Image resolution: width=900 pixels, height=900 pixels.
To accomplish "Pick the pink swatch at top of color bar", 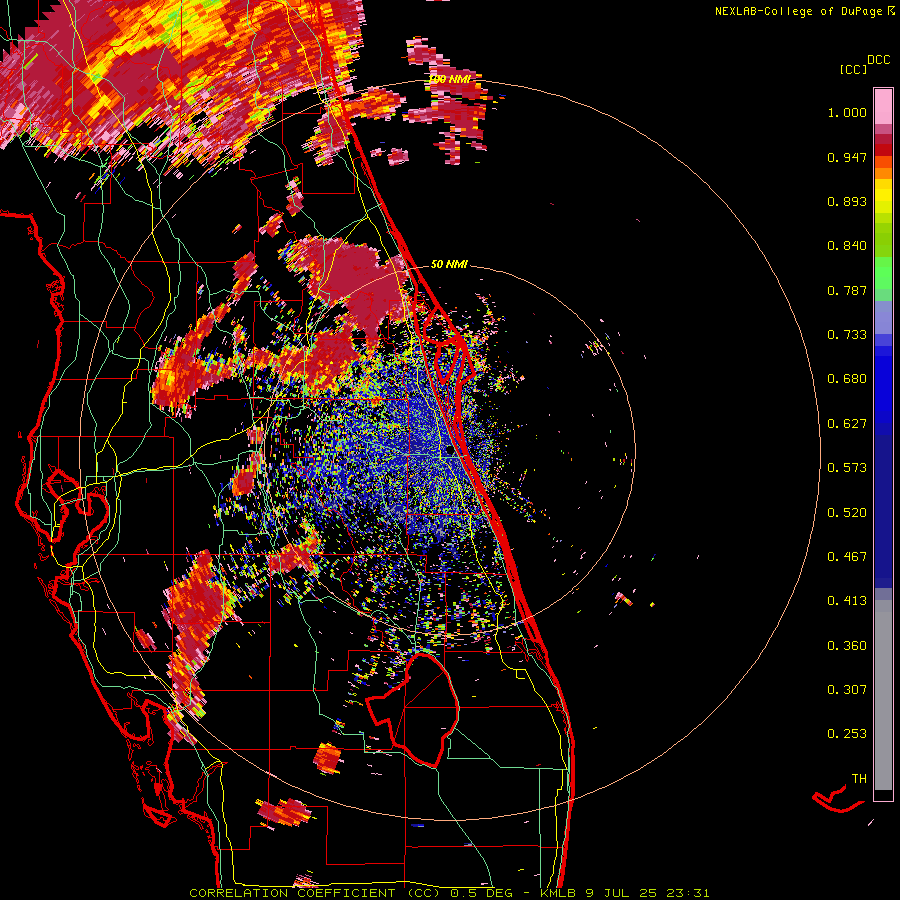I will pos(883,107).
